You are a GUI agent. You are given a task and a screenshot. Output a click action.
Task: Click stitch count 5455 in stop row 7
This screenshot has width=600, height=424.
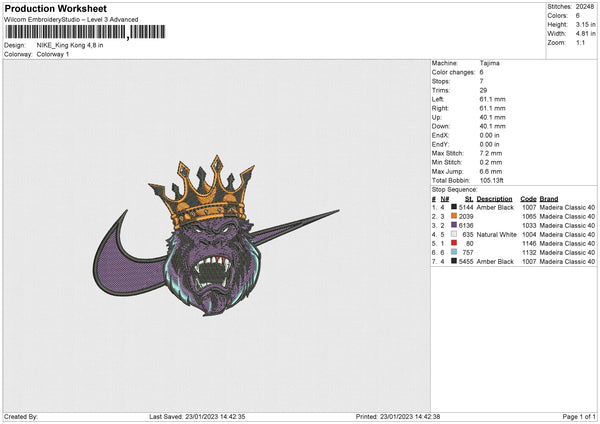point(466,261)
